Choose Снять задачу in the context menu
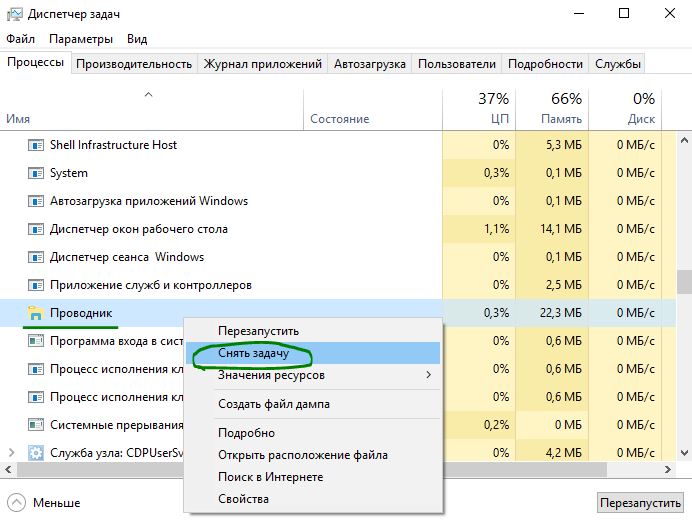Screen dimensions: 692x525 pos(313,353)
